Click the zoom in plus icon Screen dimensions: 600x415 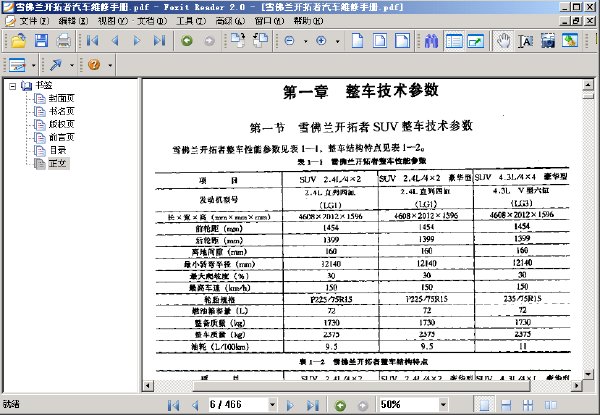pos(321,41)
